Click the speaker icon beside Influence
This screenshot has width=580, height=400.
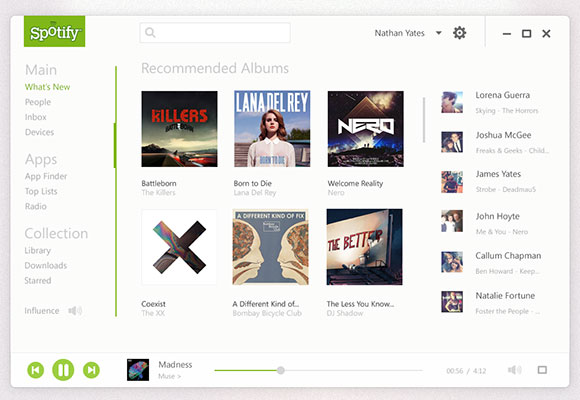(x=75, y=310)
